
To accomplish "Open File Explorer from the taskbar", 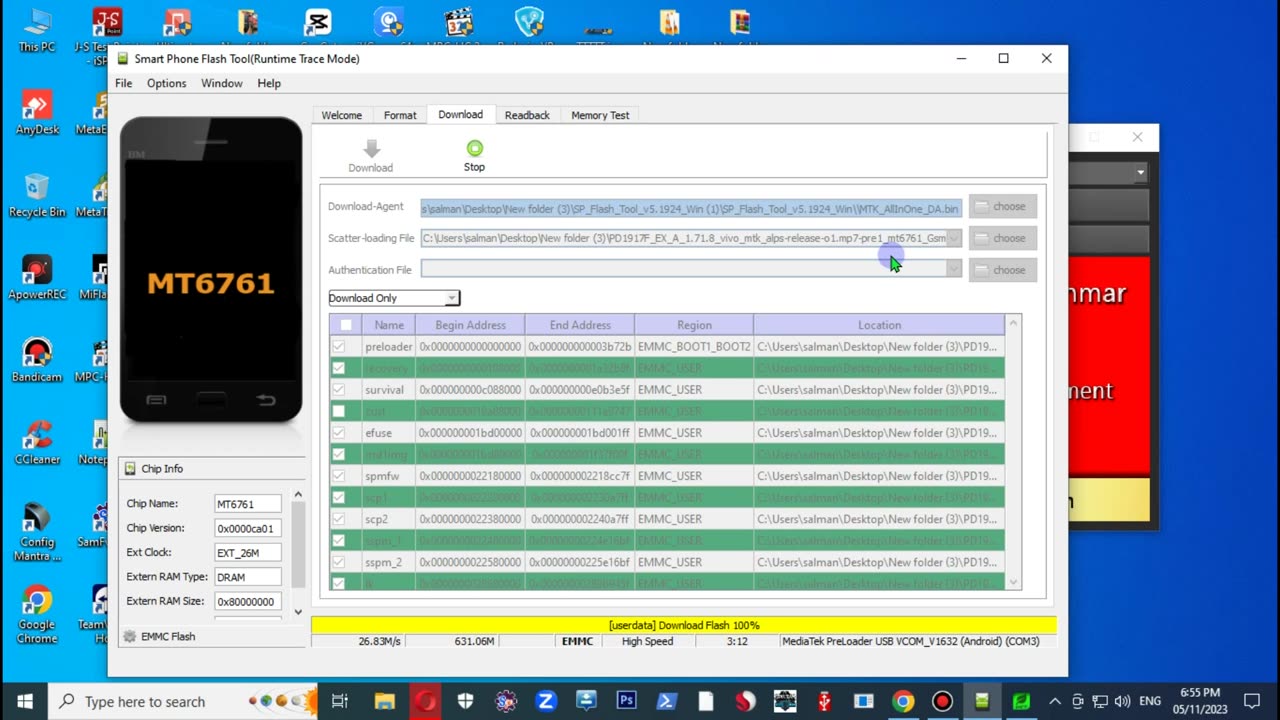I will click(x=385, y=701).
